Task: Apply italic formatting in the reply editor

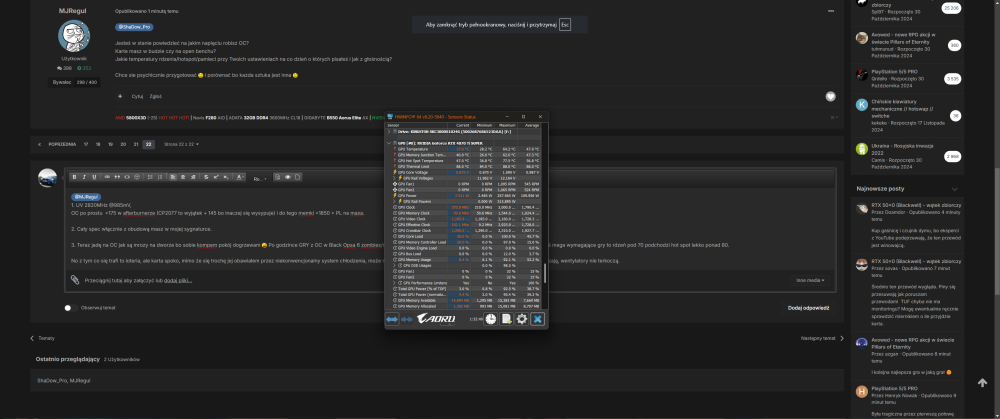Action: pyautogui.click(x=84, y=177)
